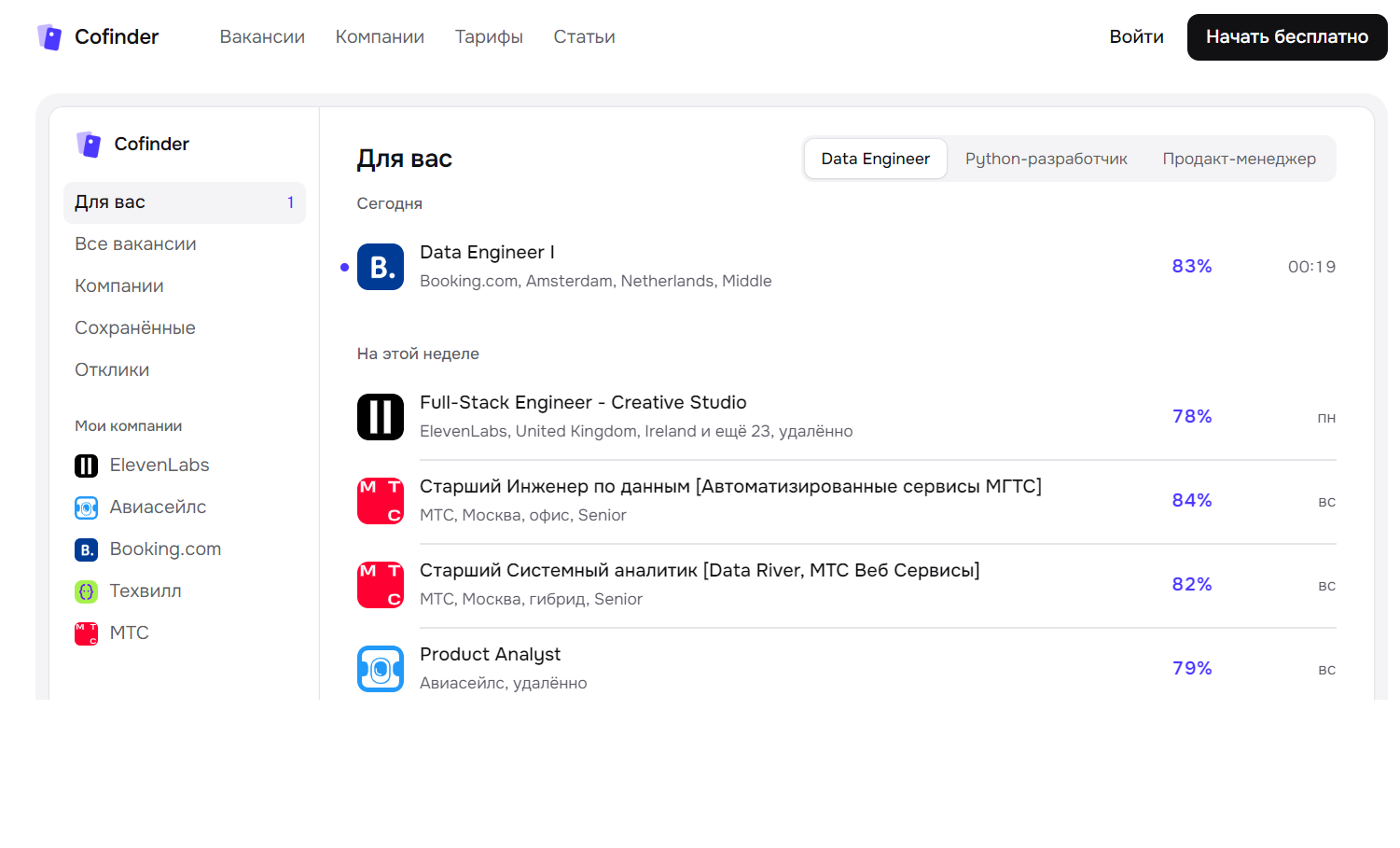Open the Full-Stack Engineer - Creative Studio vacancy

coord(583,402)
